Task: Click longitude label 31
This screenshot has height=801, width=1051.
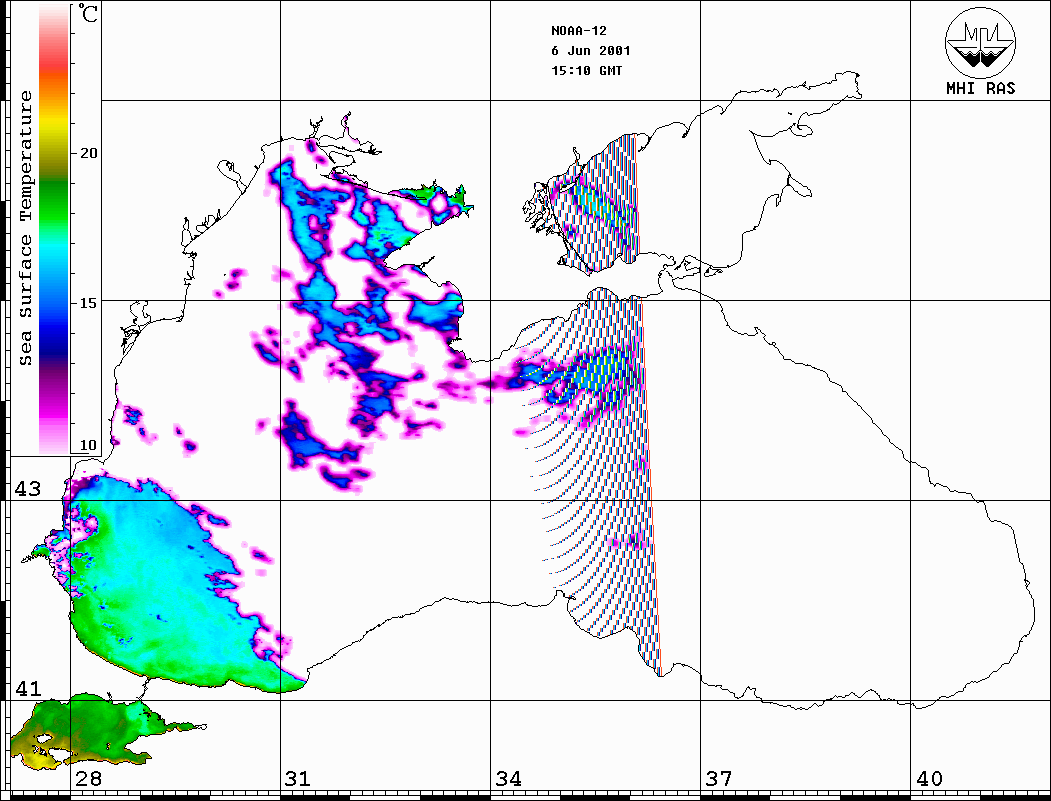Action: 298,779
